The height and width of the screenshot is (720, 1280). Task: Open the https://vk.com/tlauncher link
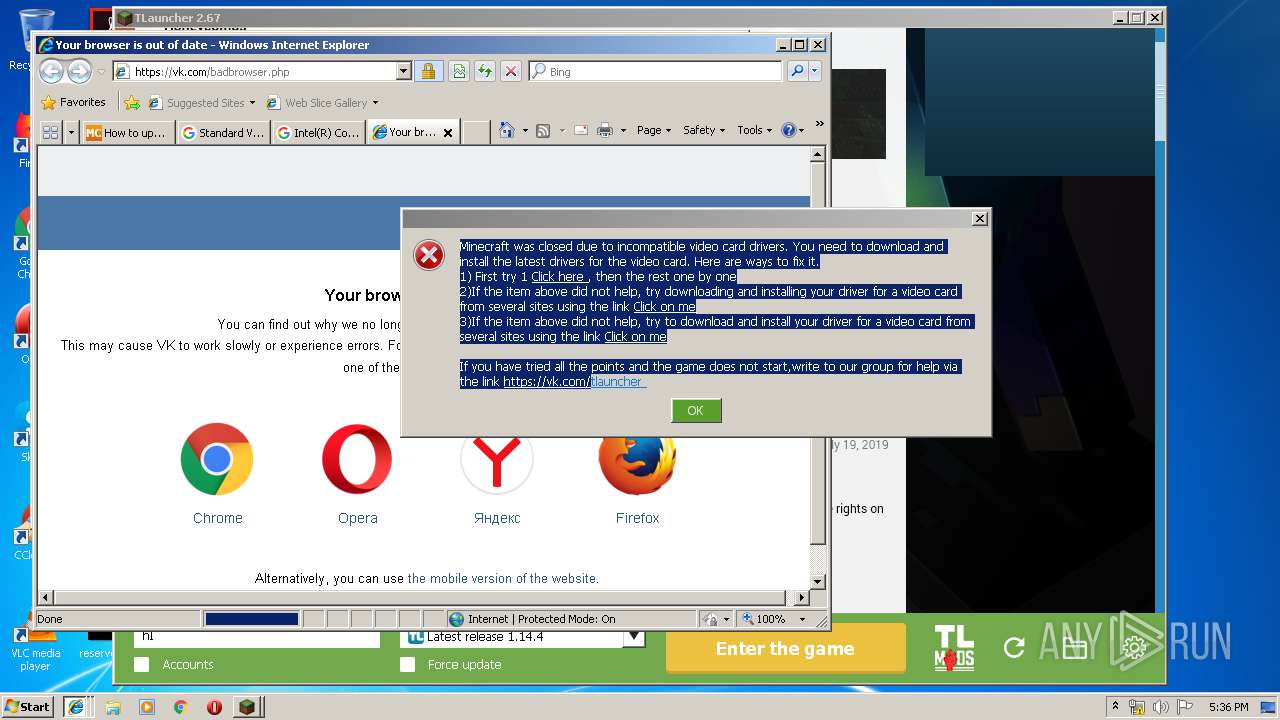pyautogui.click(x=574, y=381)
